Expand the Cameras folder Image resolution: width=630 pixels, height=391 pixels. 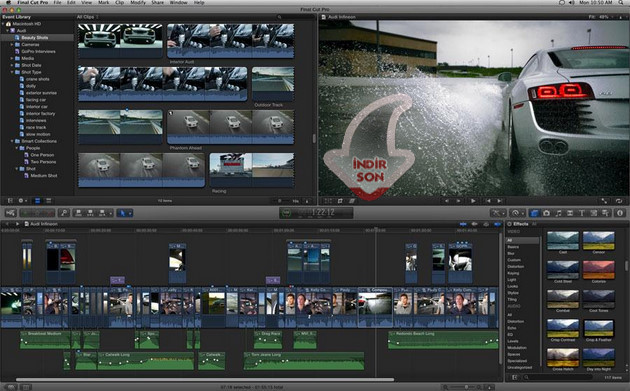(x=12, y=45)
